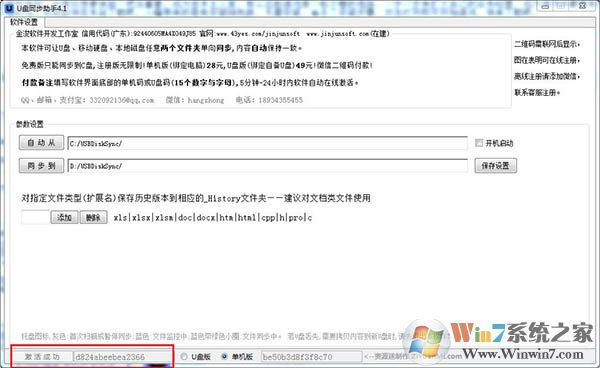
Task: Click the 自动从 source folder button
Action: [41, 143]
